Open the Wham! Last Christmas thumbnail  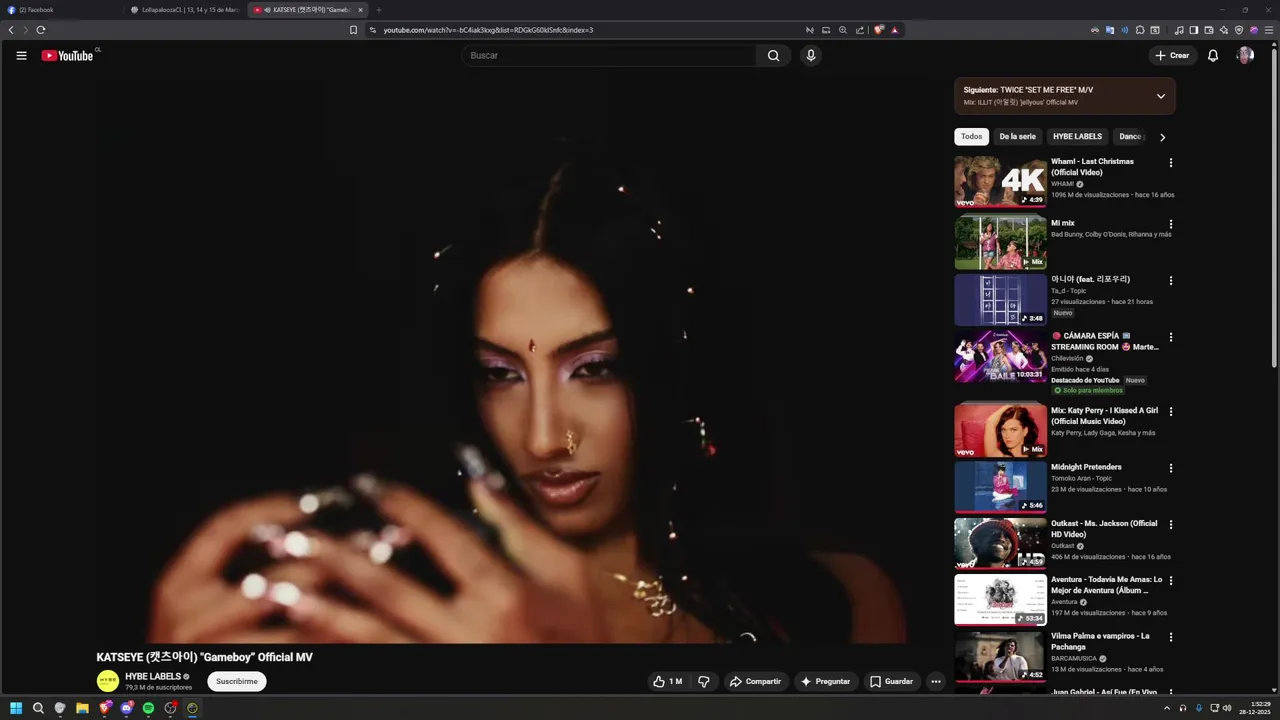[x=1000, y=181]
